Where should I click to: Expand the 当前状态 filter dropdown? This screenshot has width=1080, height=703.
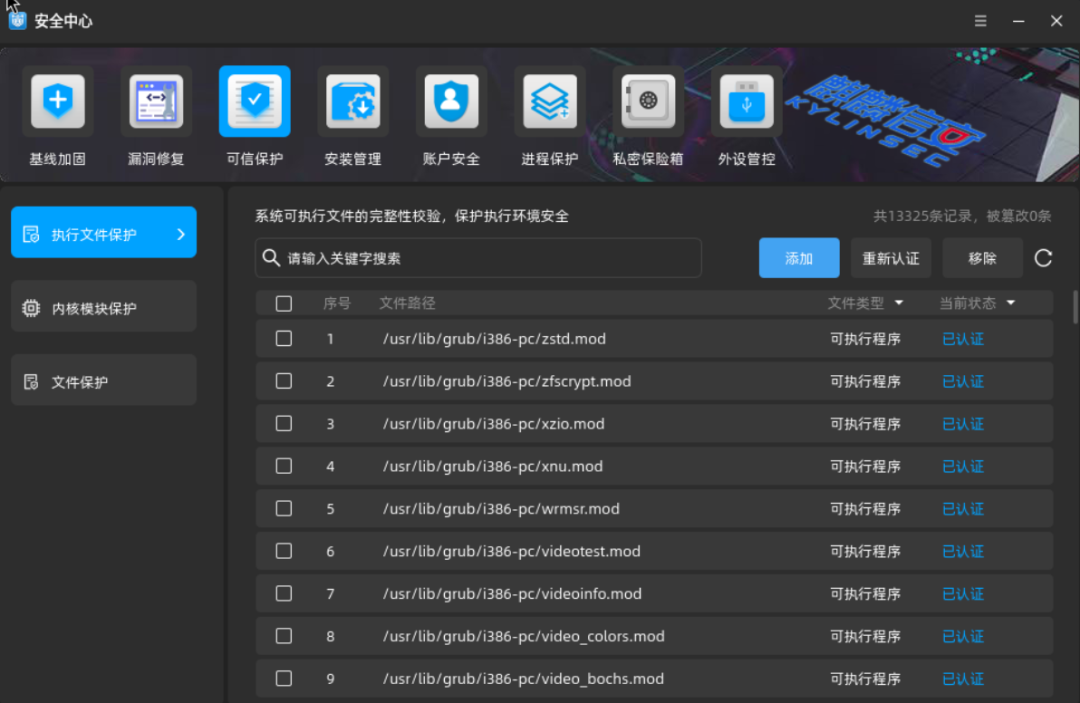click(x=1010, y=303)
